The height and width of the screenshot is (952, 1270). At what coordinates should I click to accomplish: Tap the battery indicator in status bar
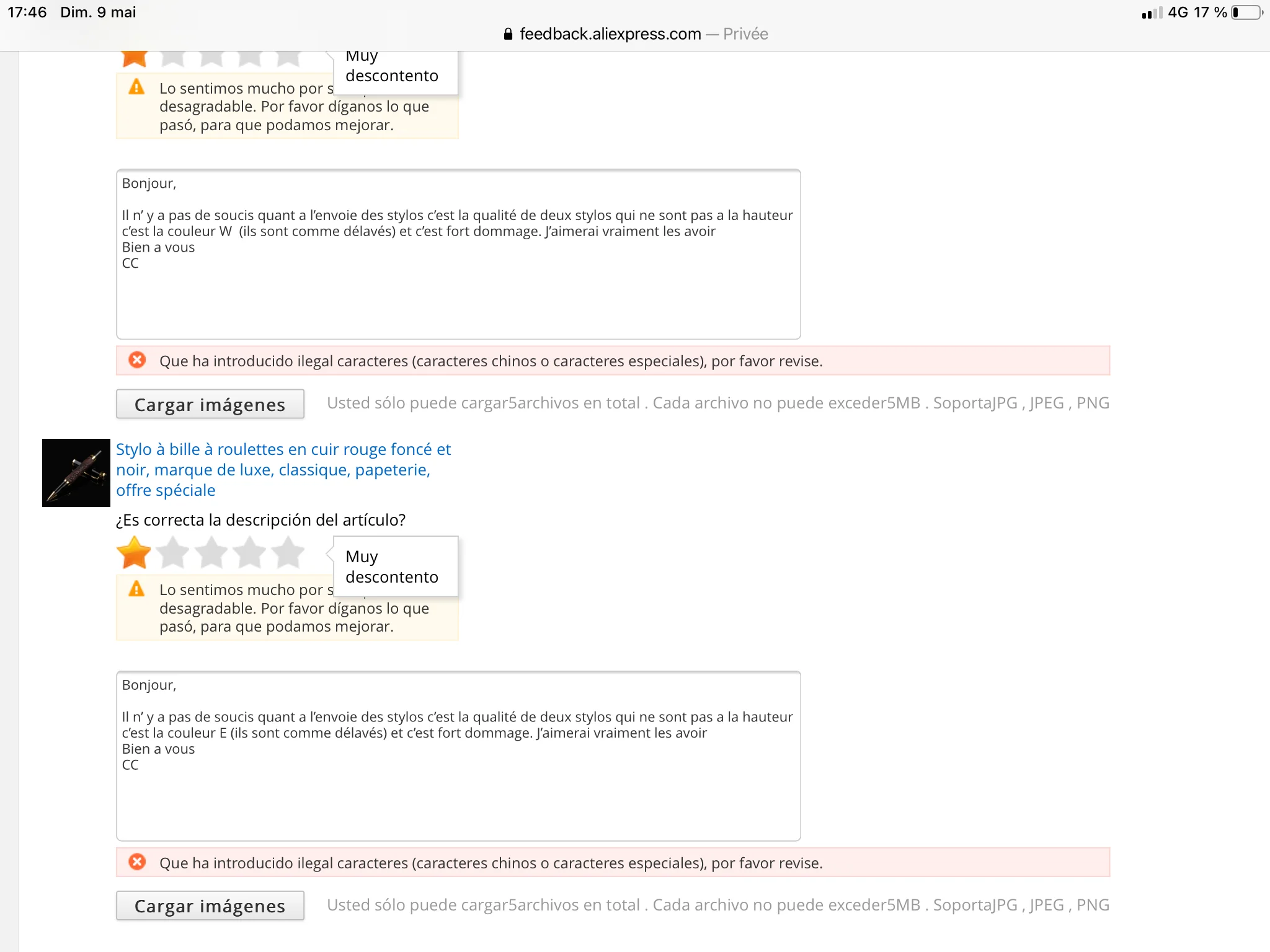(x=1247, y=12)
